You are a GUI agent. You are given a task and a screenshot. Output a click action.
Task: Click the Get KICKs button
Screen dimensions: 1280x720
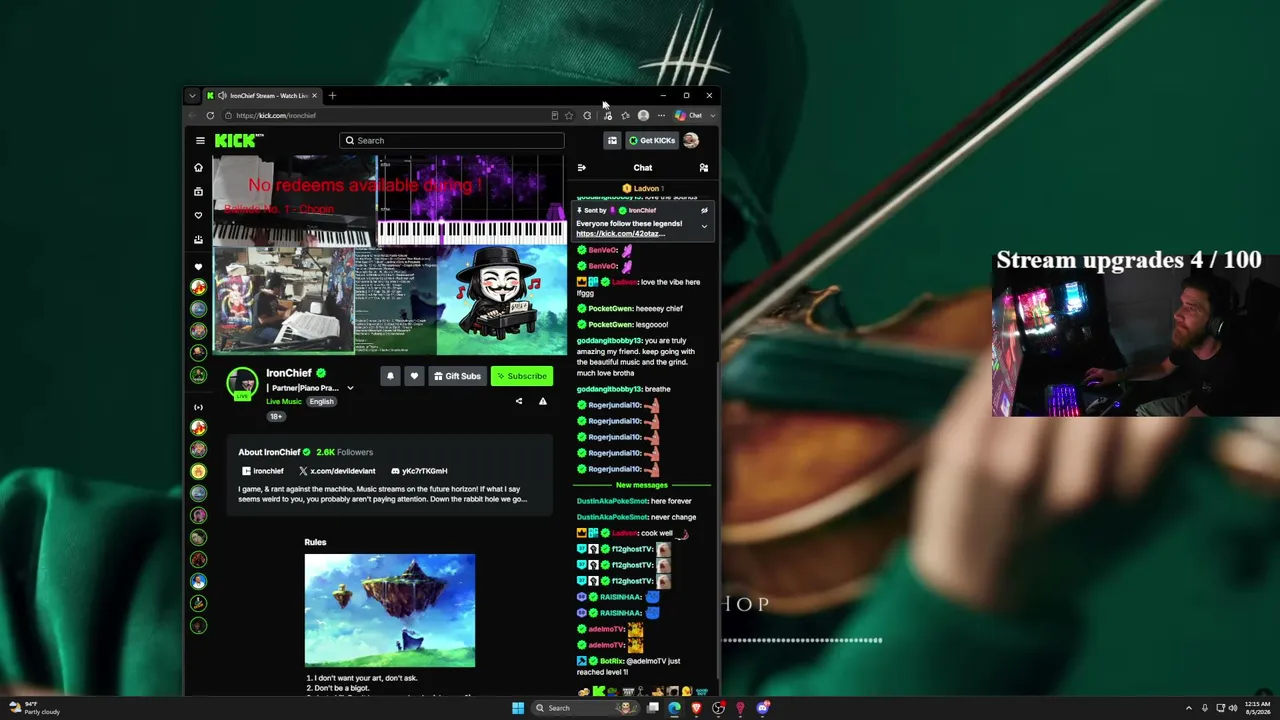(x=651, y=141)
